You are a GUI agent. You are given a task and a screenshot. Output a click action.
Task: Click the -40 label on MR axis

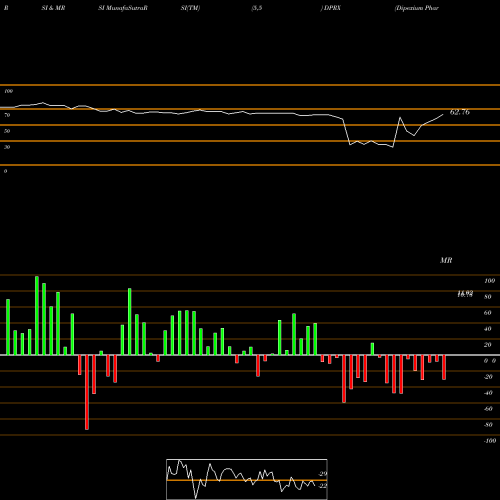(x=488, y=393)
